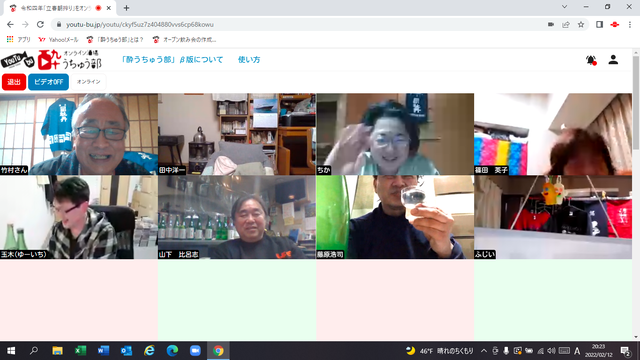This screenshot has height=360, width=640.
Task: Bookmark page with the star icon
Action: tap(581, 24)
